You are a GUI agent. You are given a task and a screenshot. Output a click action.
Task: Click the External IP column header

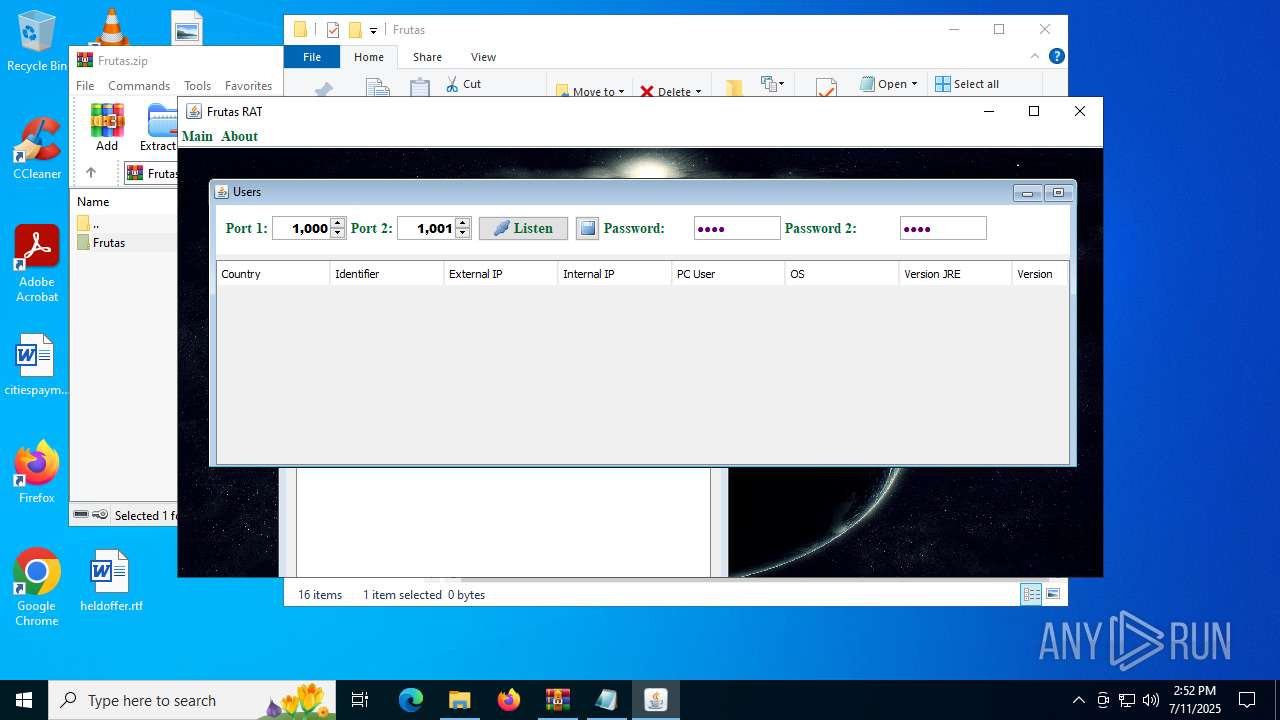(x=501, y=273)
